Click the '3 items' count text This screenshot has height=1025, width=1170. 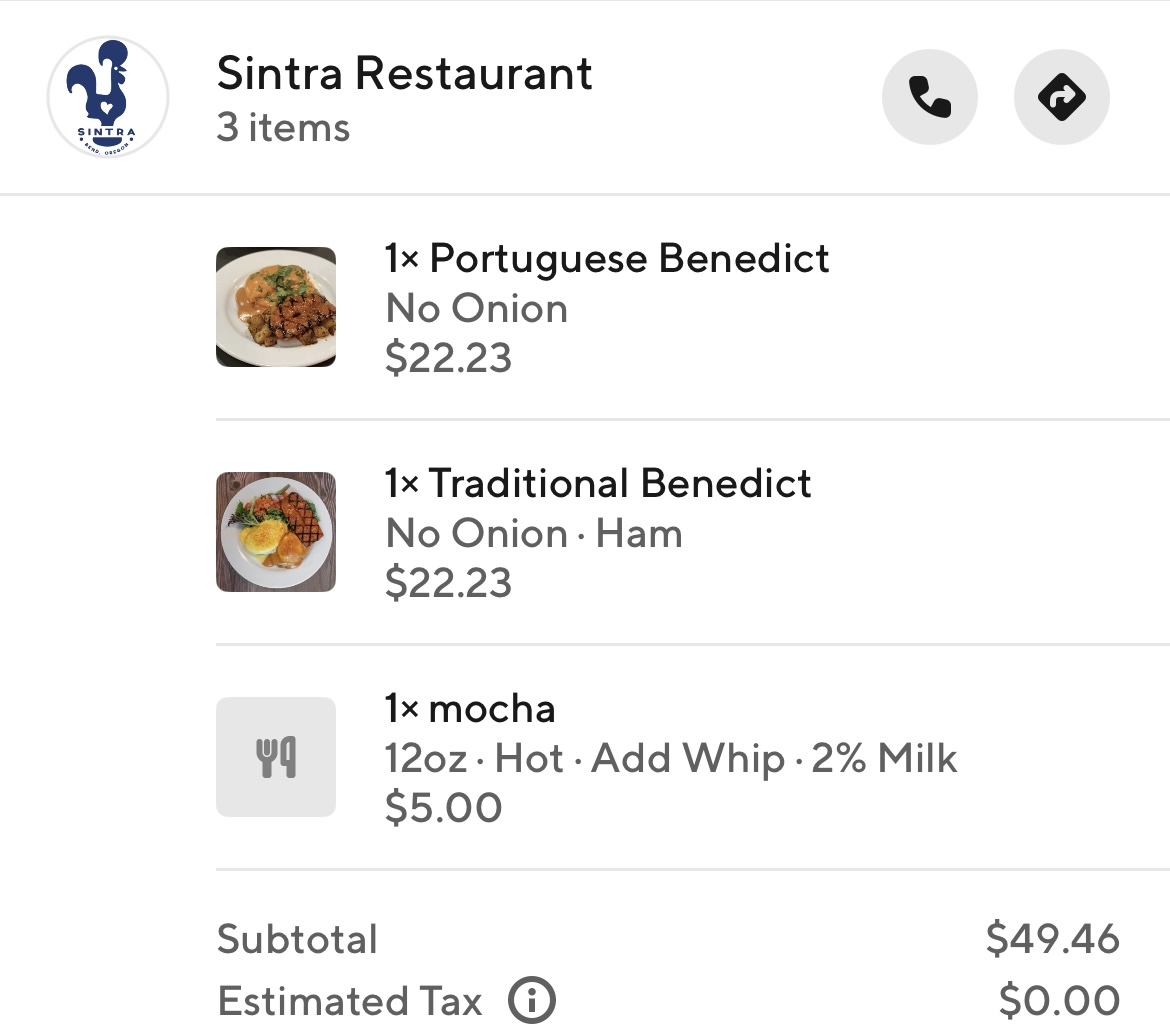coord(283,128)
